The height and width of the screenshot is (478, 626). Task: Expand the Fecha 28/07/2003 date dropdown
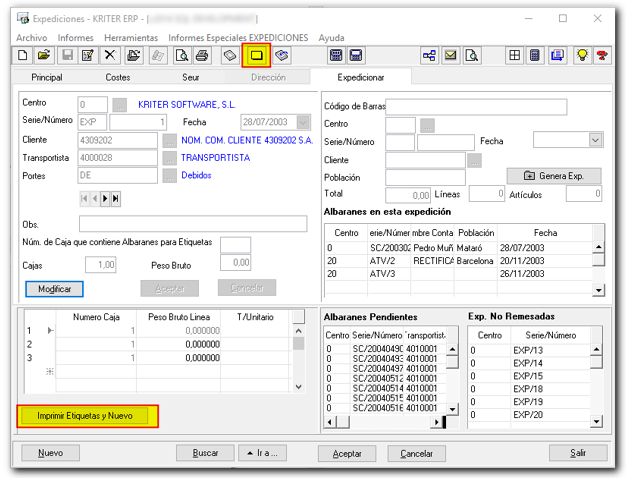pos(303,122)
